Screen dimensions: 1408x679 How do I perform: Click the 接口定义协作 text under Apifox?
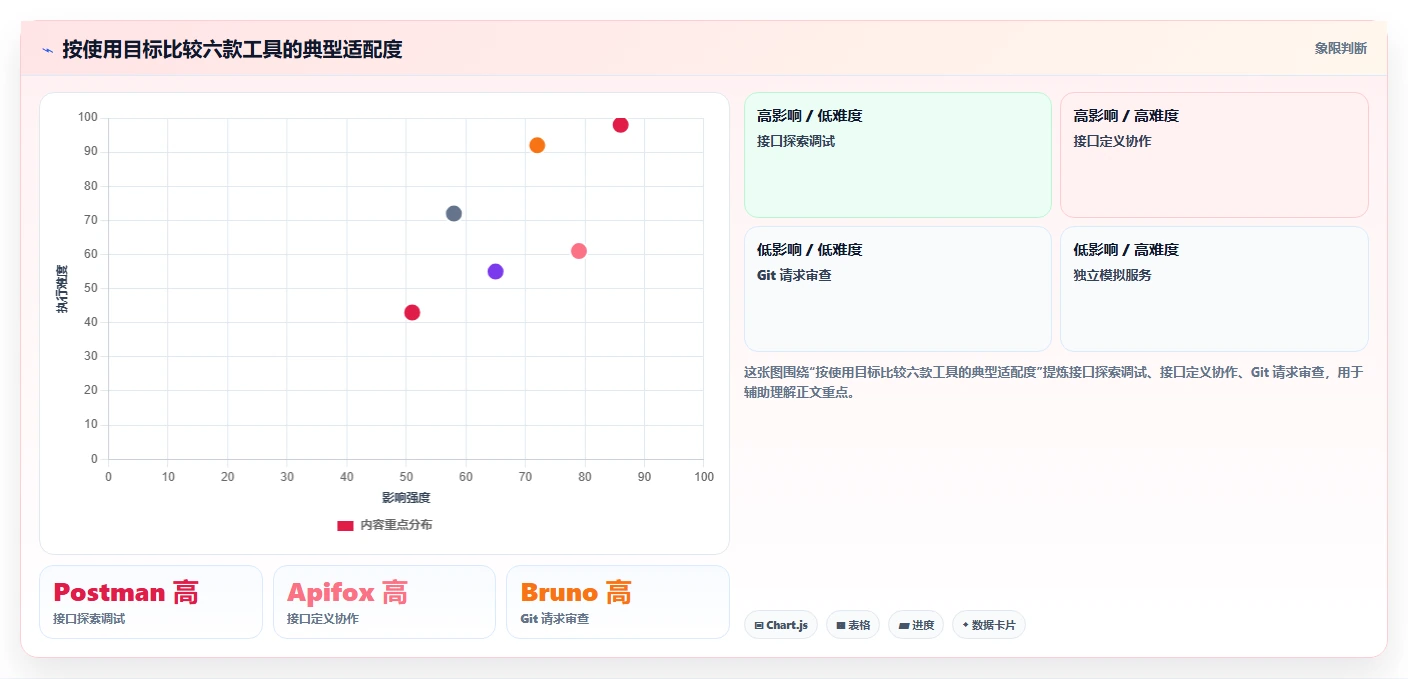(x=323, y=619)
